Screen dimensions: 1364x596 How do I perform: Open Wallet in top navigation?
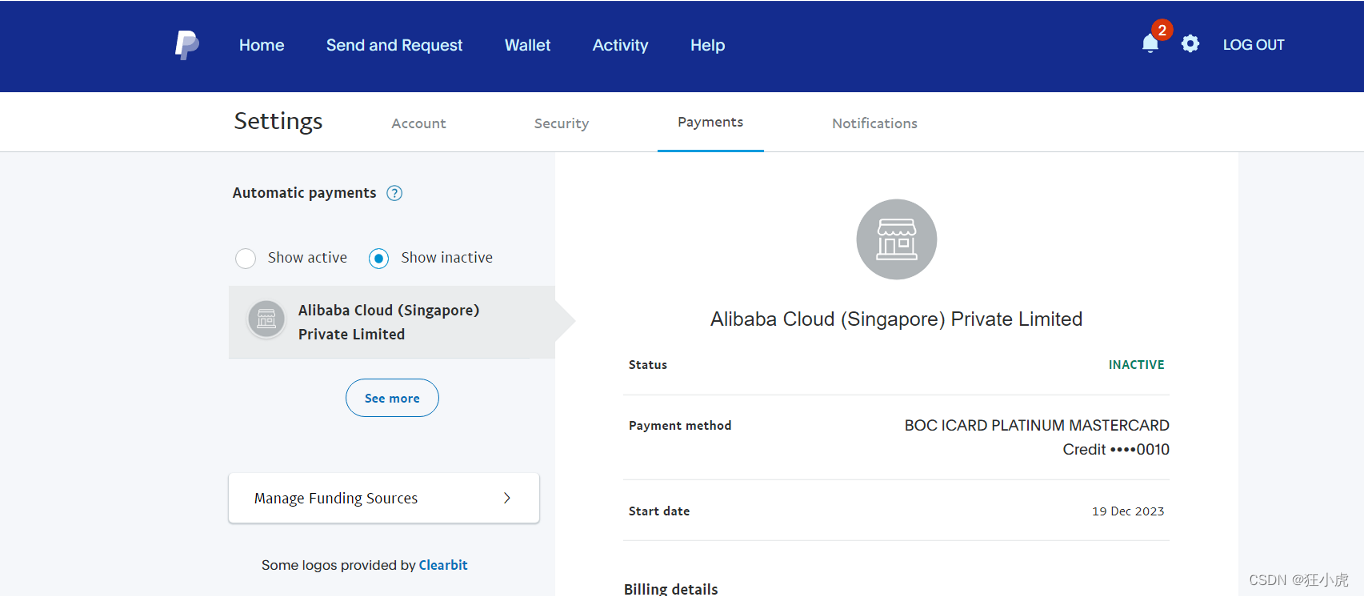pos(528,45)
